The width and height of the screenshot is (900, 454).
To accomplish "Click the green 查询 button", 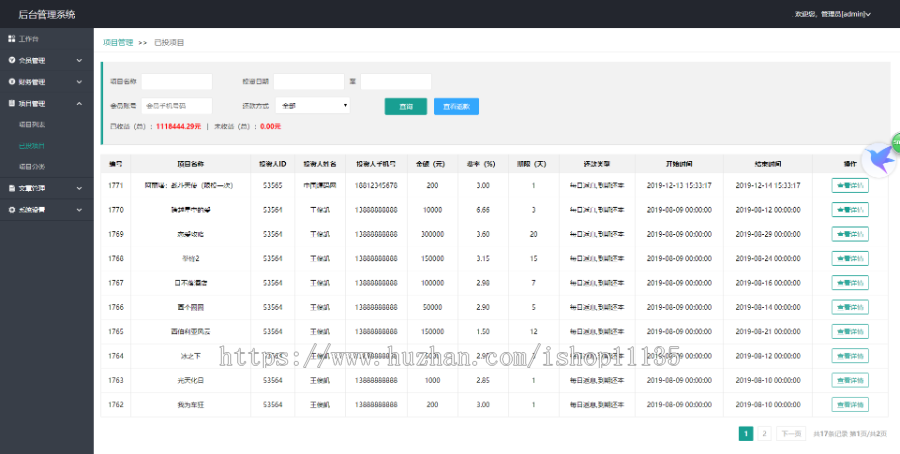I will click(406, 106).
